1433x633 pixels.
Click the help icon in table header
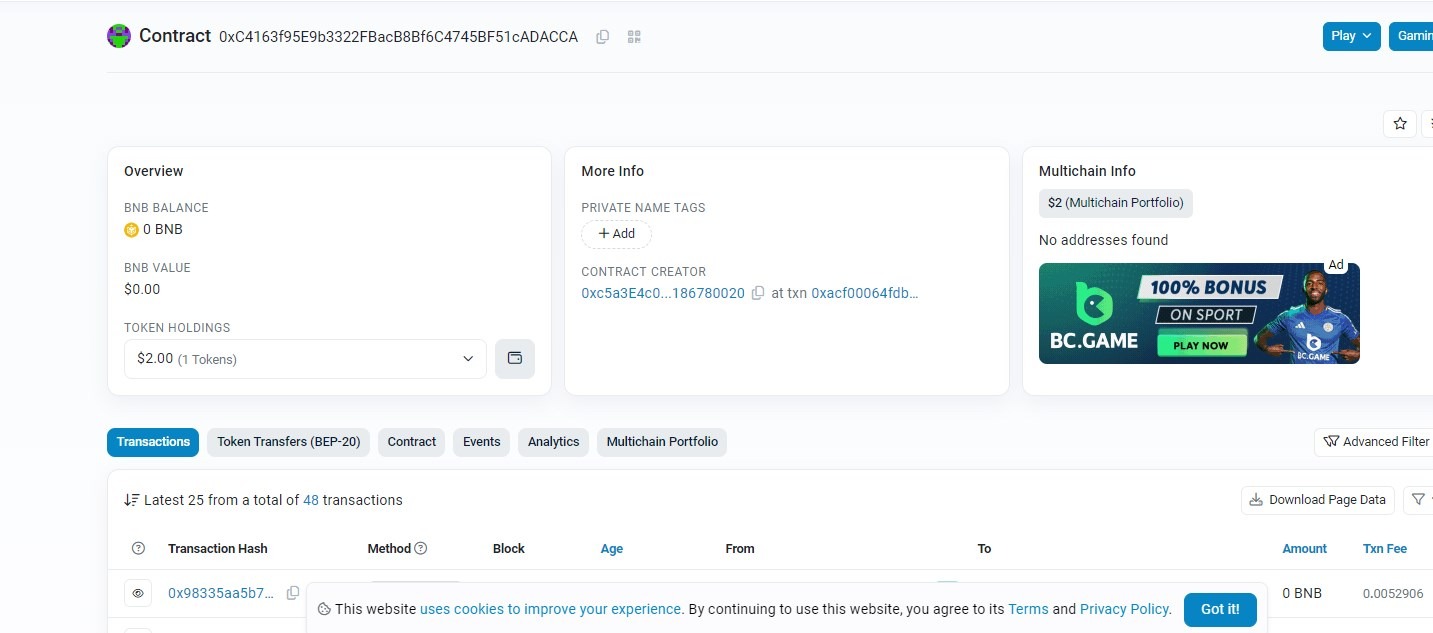pos(138,548)
